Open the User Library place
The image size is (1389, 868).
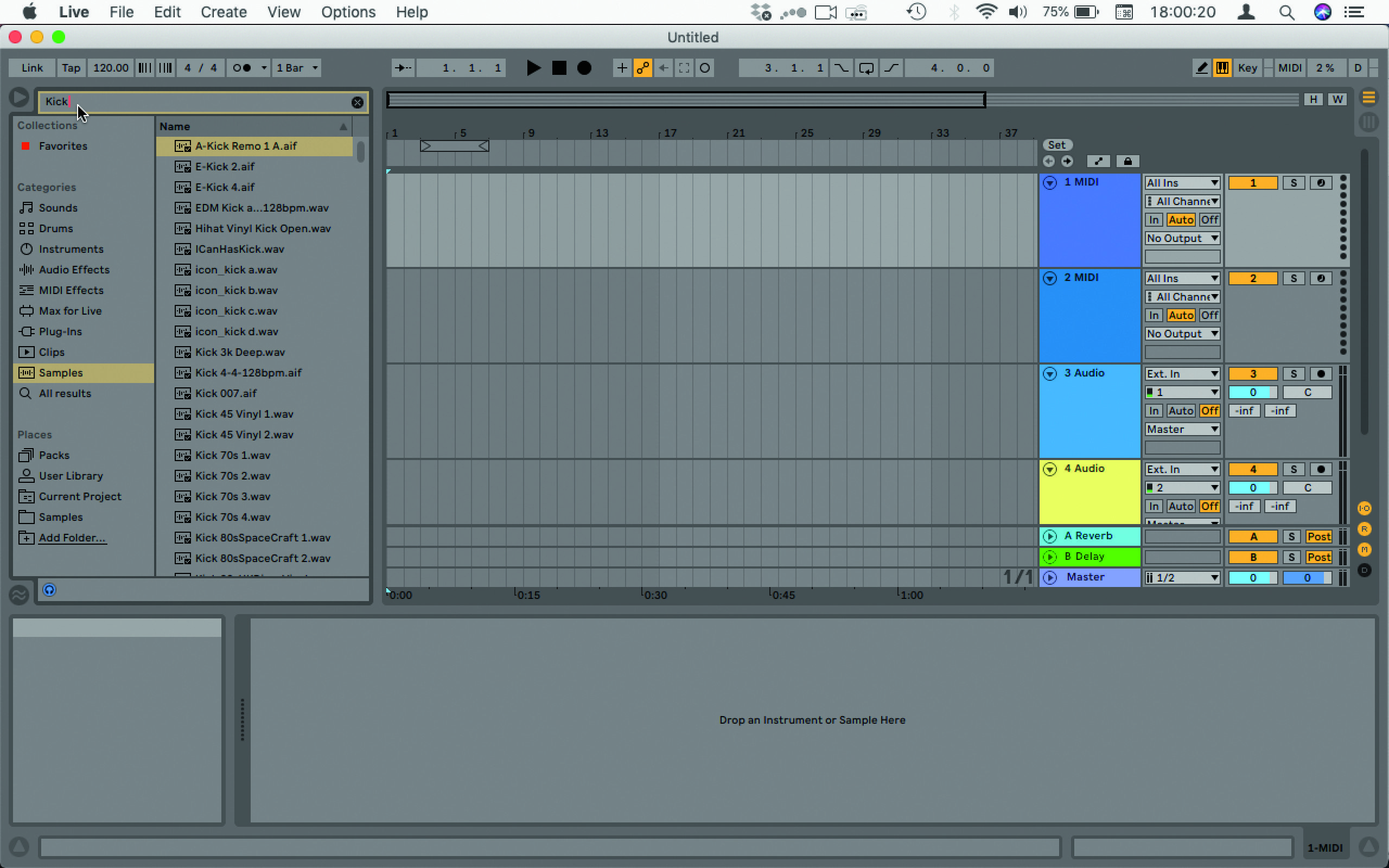(x=71, y=476)
